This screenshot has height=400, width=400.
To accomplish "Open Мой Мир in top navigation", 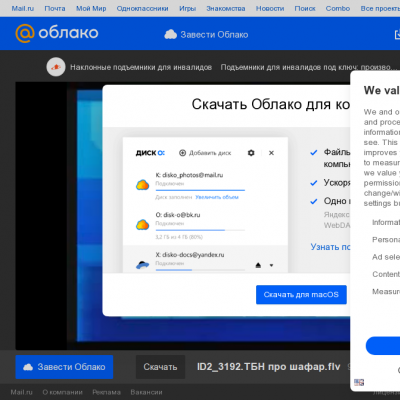I will [91, 8].
